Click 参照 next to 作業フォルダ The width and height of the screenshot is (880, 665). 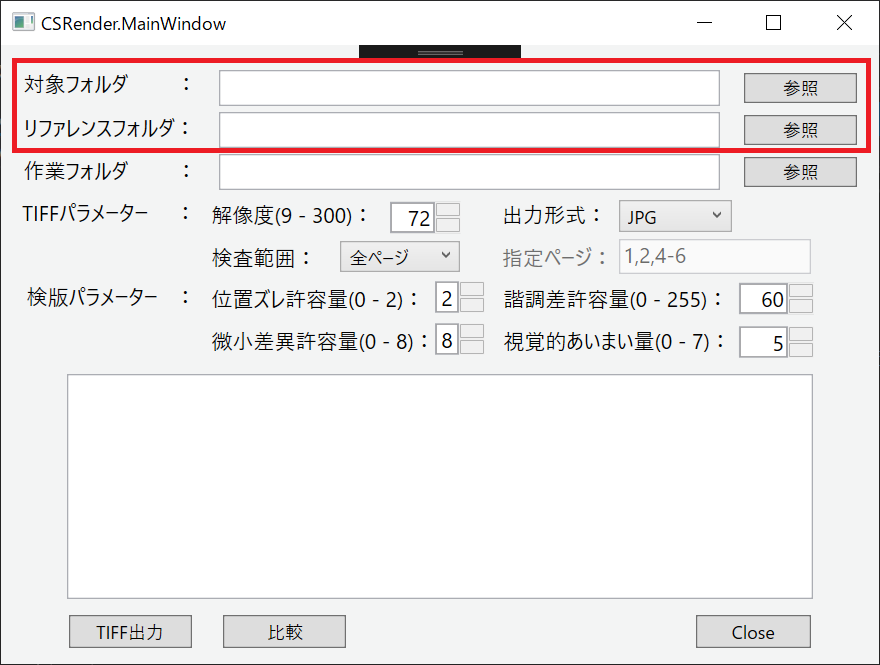799,171
